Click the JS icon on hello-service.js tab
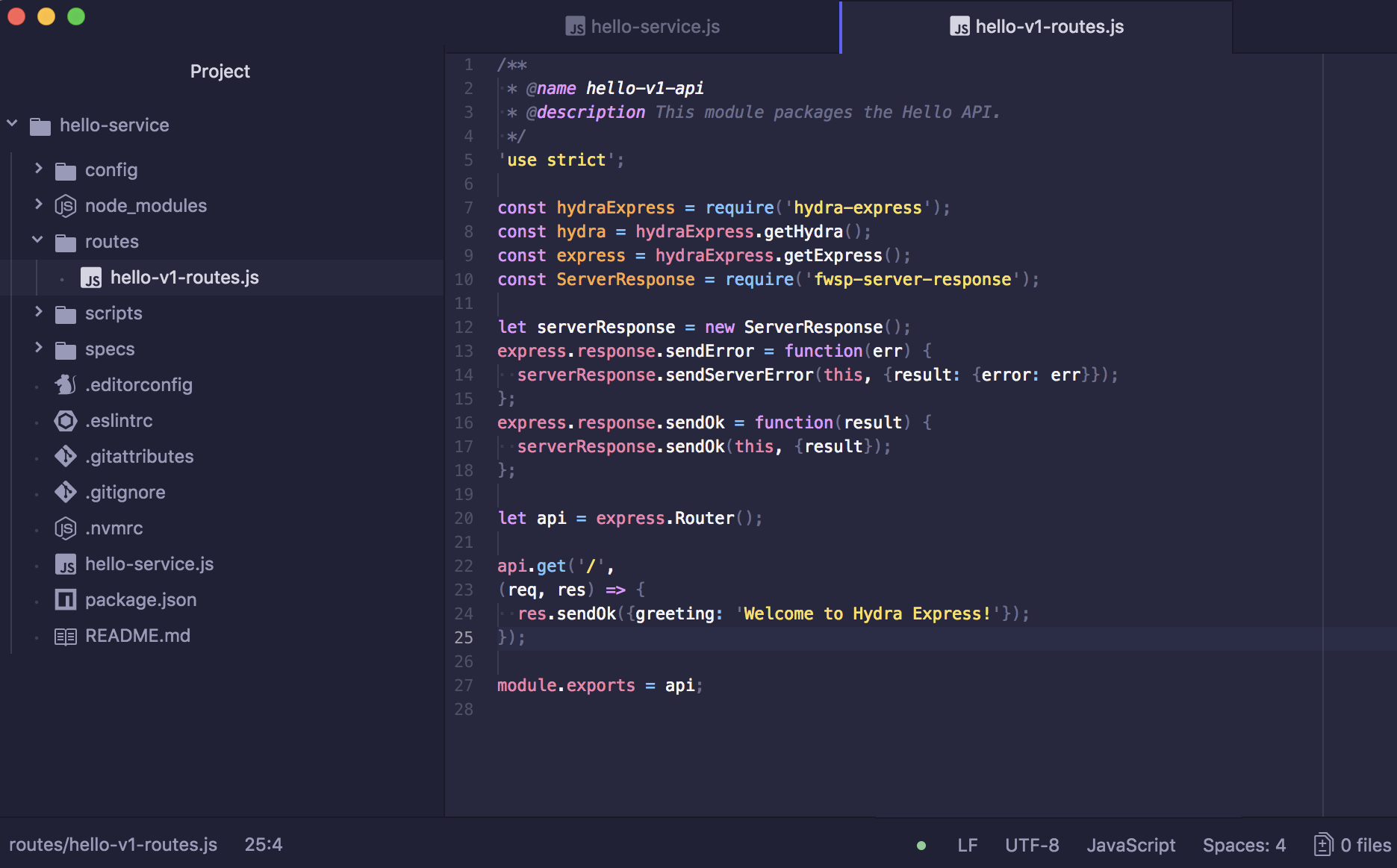 click(x=575, y=27)
